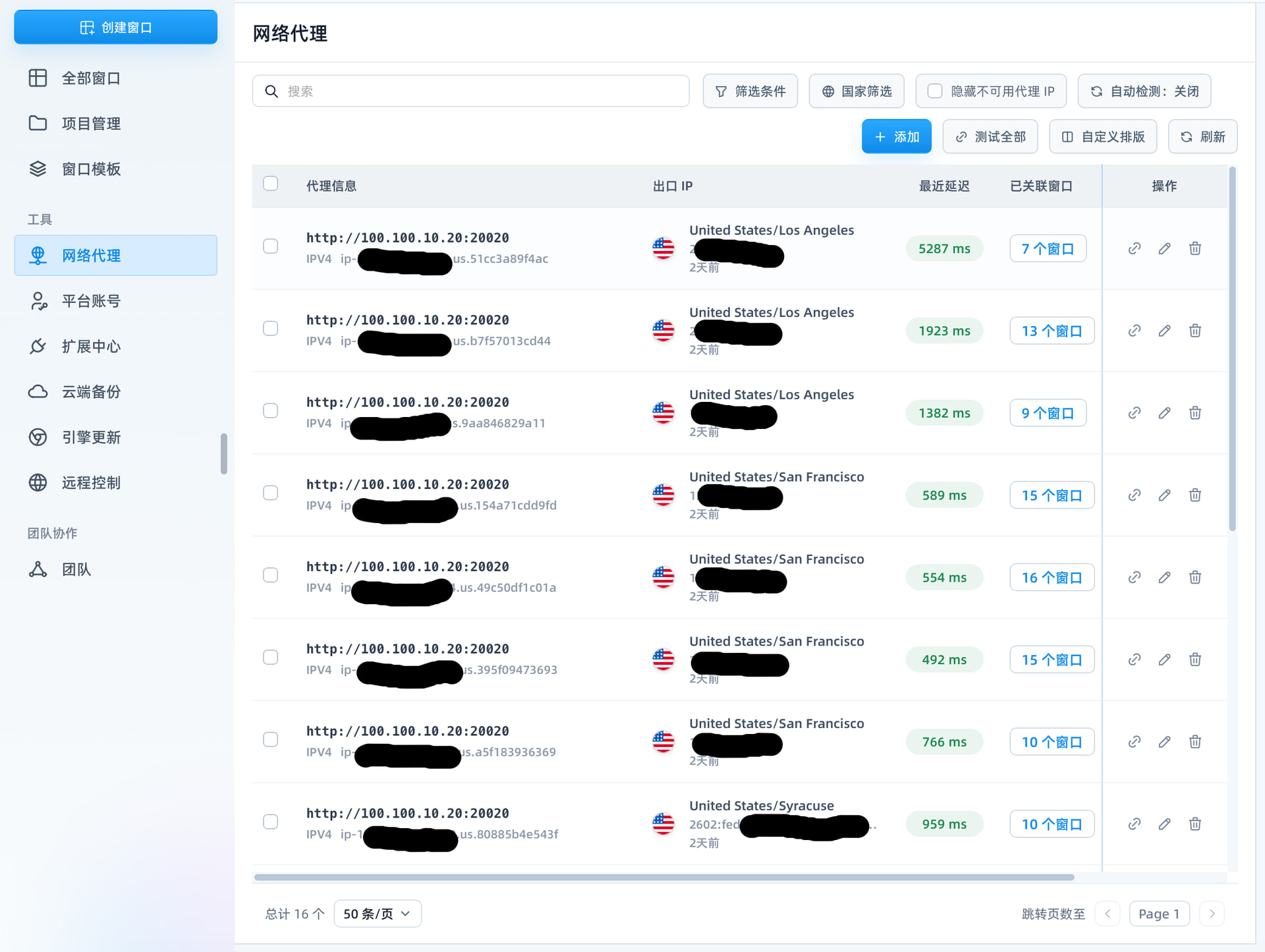Click the Page 1 jump field
Image resolution: width=1265 pixels, height=952 pixels.
click(x=1159, y=914)
